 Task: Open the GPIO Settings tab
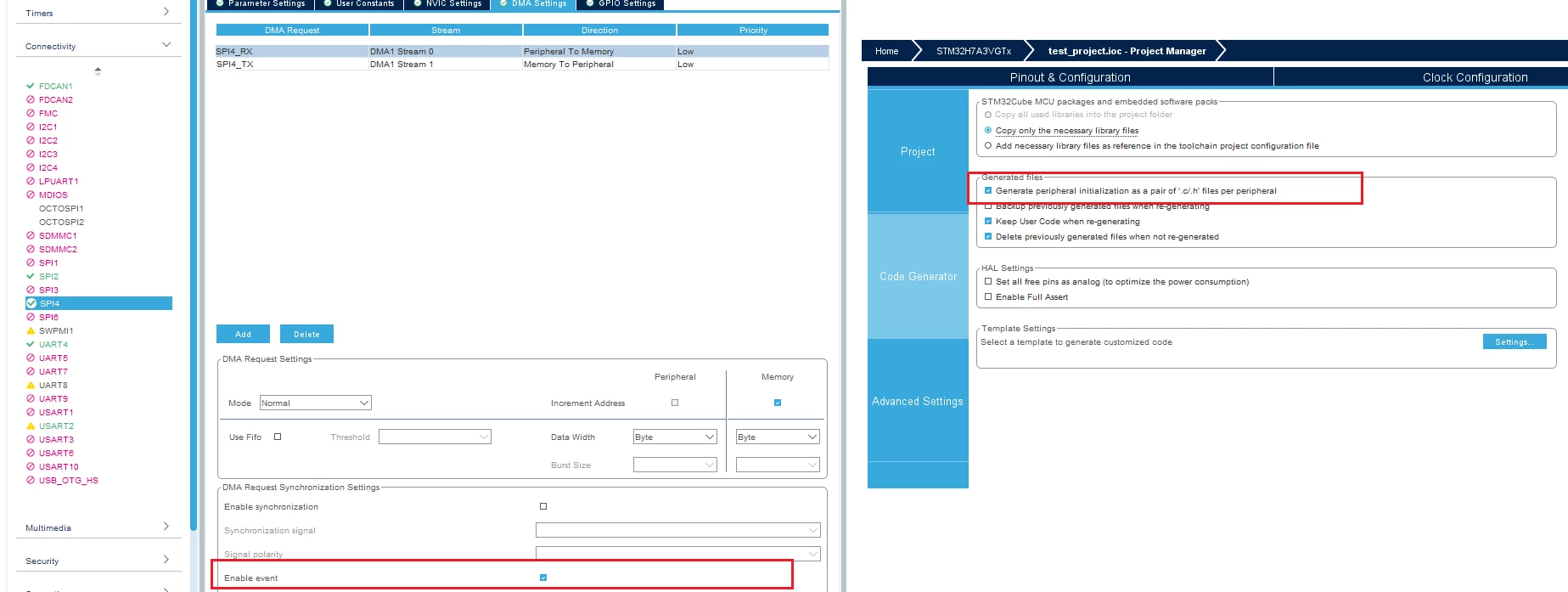pyautogui.click(x=621, y=4)
